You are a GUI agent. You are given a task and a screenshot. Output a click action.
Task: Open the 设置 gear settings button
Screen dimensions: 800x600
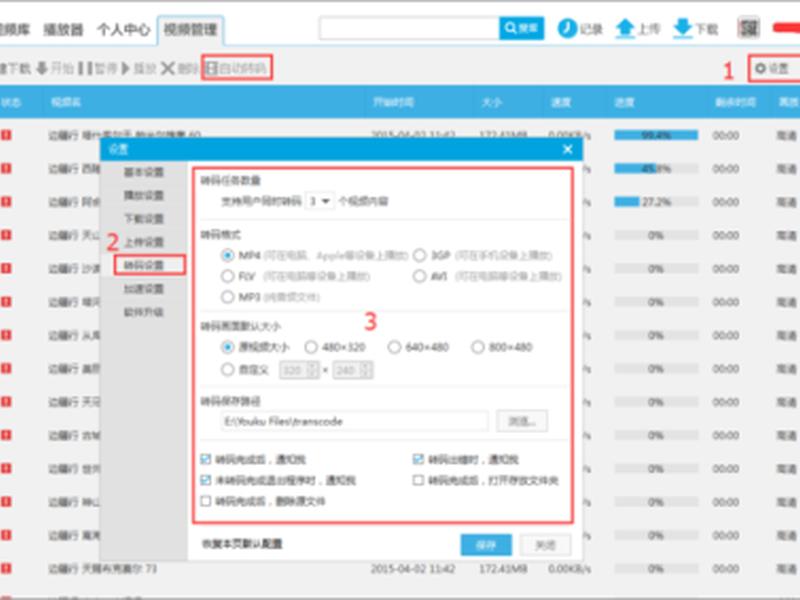(x=772, y=68)
